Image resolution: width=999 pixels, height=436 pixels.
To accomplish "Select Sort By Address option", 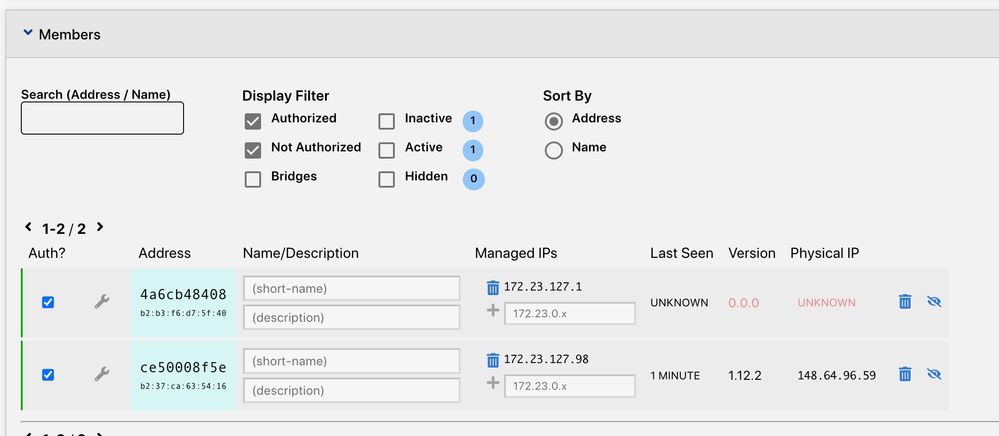I will (x=553, y=122).
